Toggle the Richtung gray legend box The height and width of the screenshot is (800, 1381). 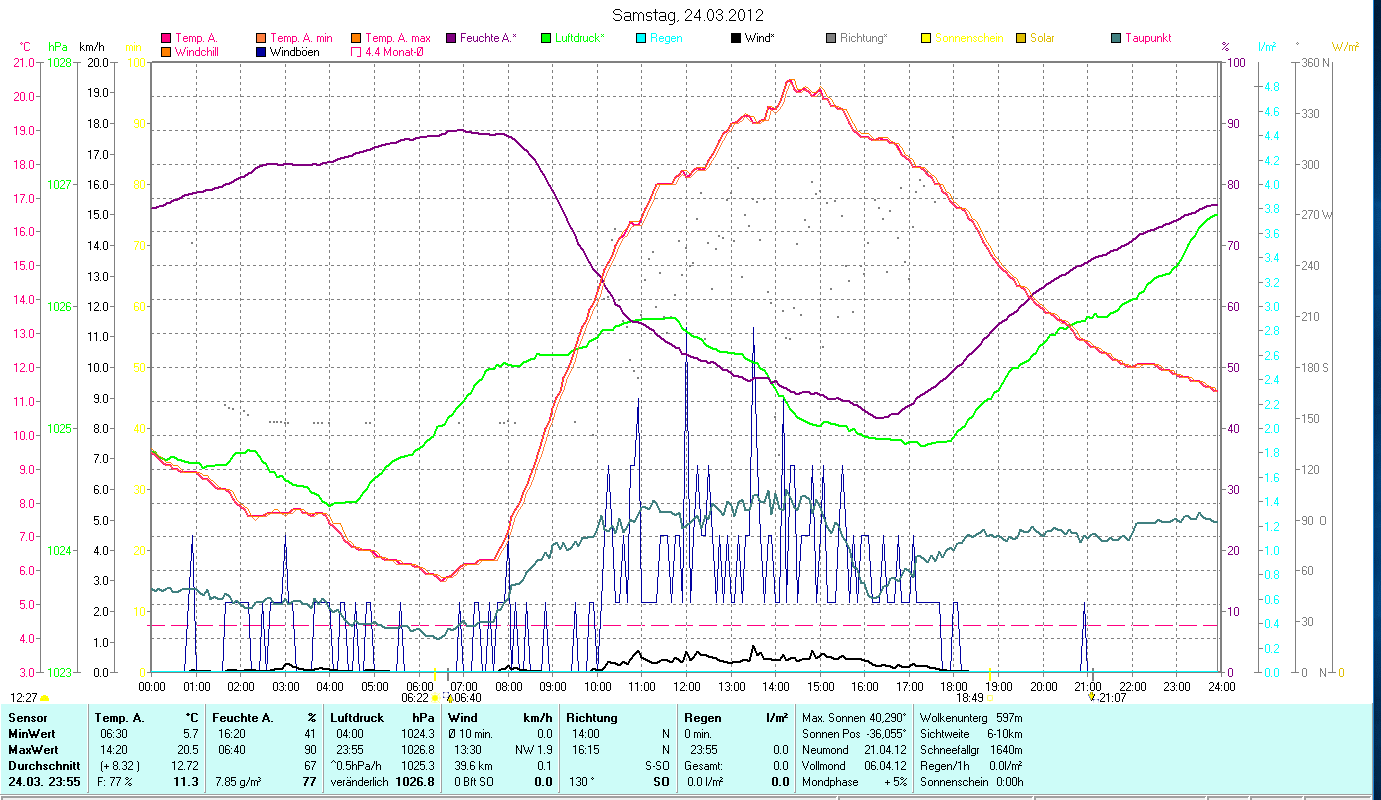(x=831, y=38)
